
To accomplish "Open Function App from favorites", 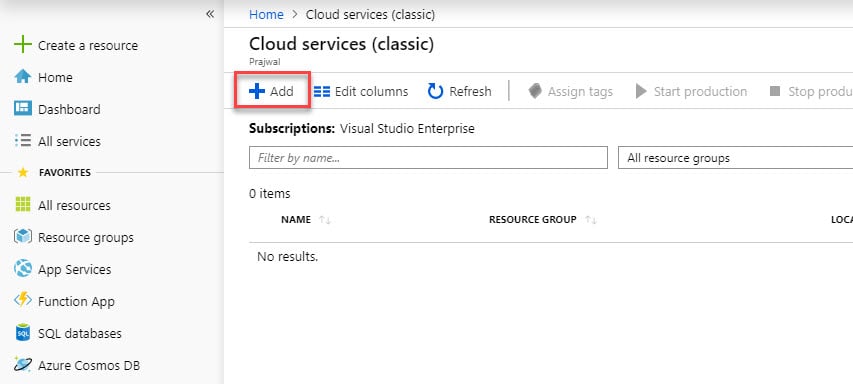I will (76, 301).
